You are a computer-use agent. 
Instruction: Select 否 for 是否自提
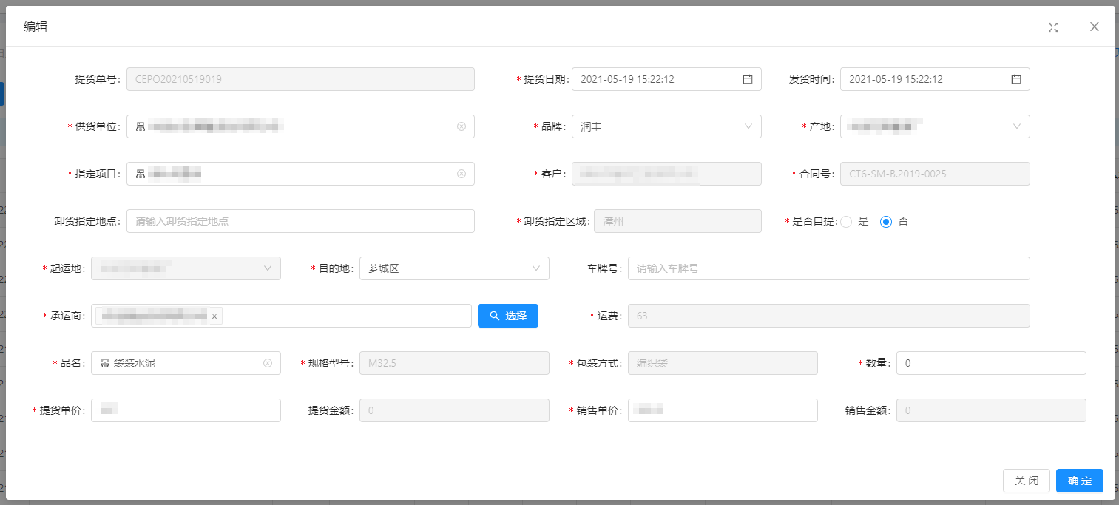886,221
